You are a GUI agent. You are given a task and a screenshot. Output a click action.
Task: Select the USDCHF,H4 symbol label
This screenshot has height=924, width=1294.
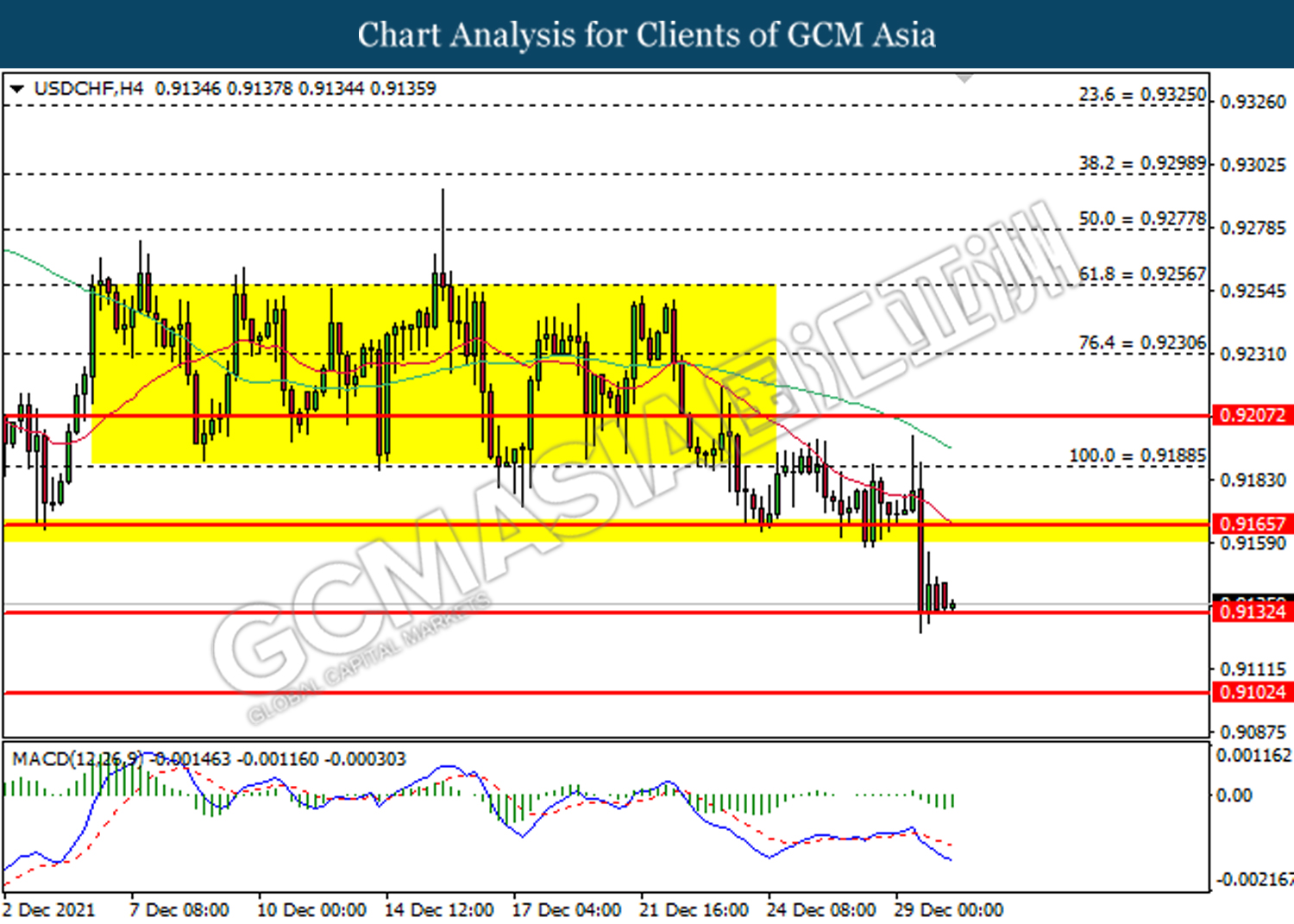(89, 88)
